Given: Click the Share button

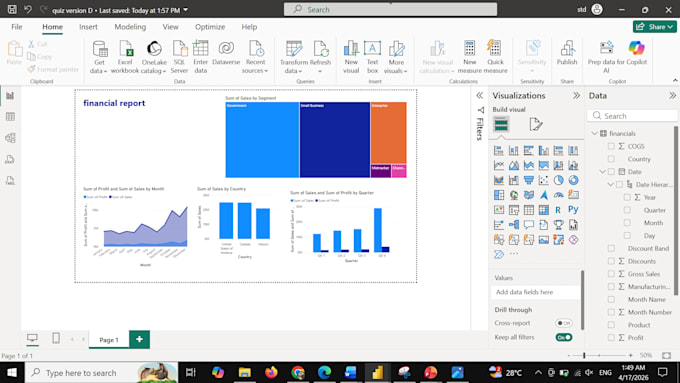Looking at the screenshot, I should (654, 27).
